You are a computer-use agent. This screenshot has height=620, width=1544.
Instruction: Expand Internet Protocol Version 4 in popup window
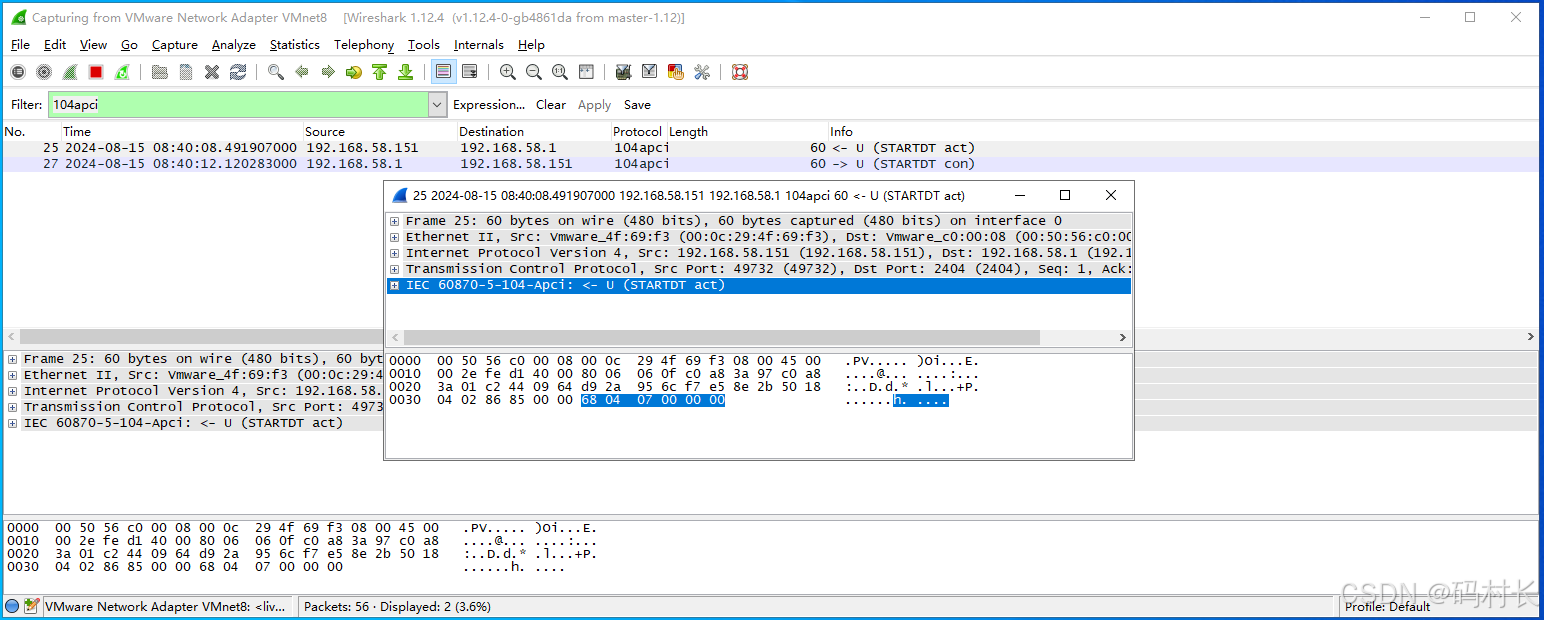[x=395, y=253]
